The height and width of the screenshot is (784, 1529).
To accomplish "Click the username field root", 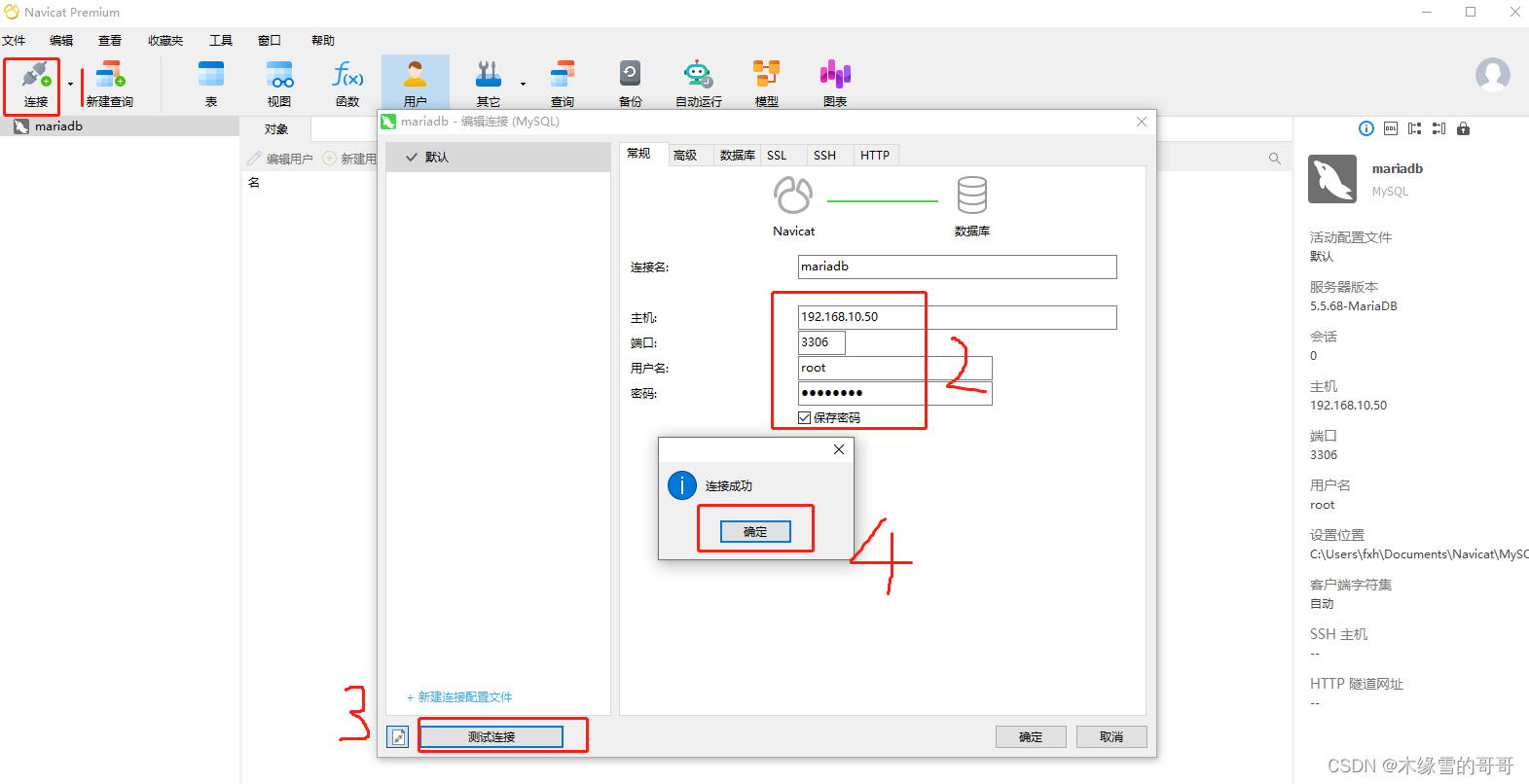I will tap(895, 368).
